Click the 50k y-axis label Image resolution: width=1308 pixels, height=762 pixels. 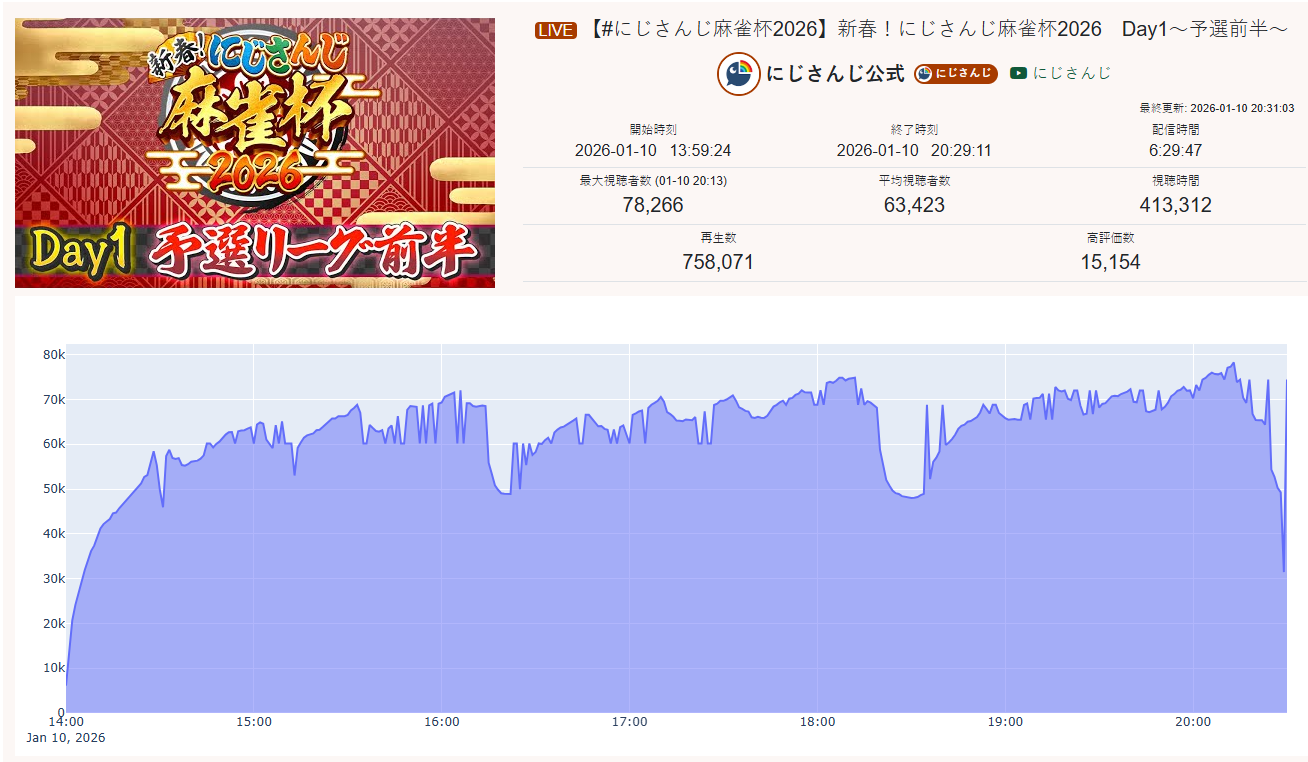pos(53,489)
